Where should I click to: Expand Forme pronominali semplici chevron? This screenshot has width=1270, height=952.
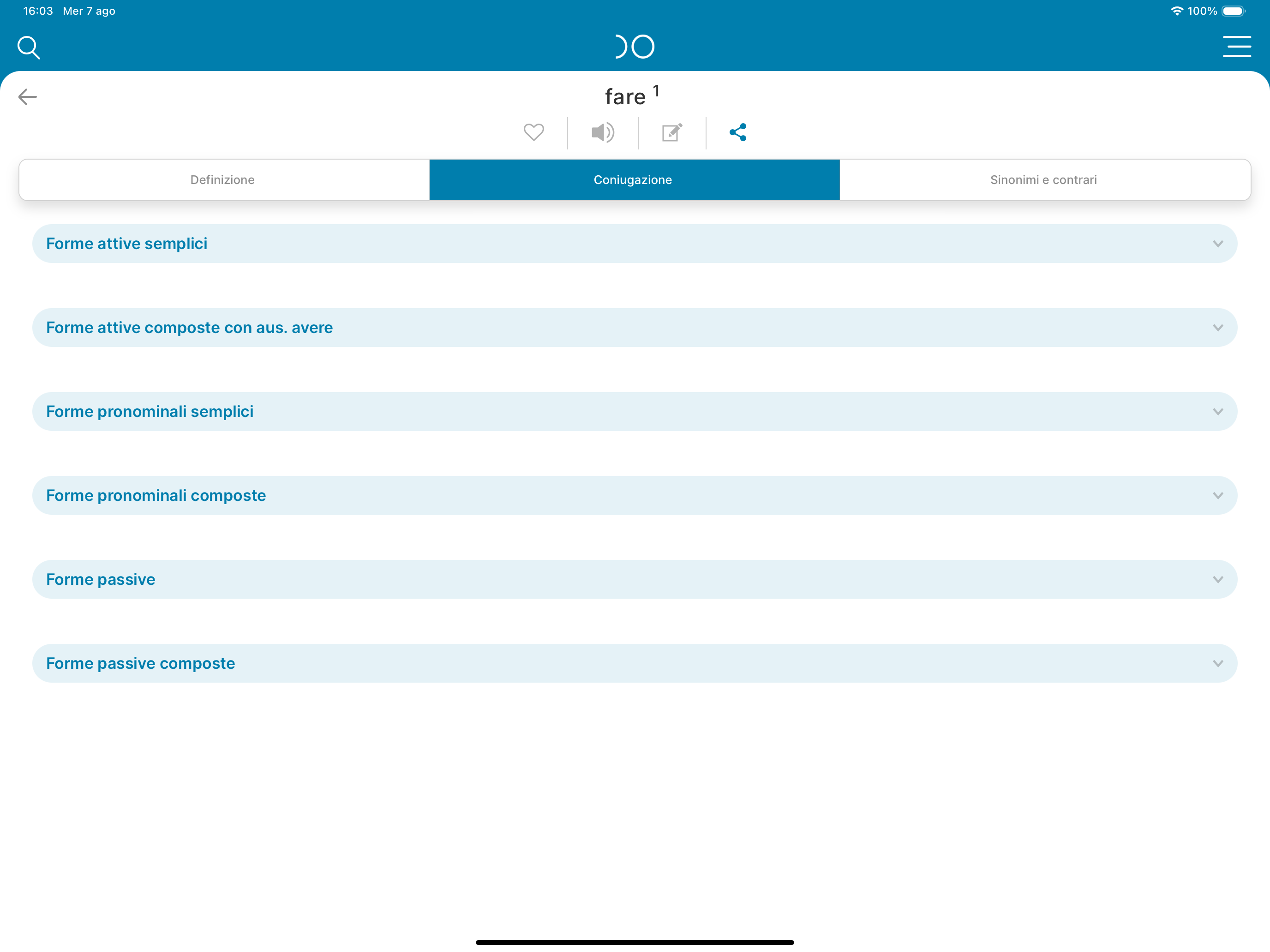1218,411
